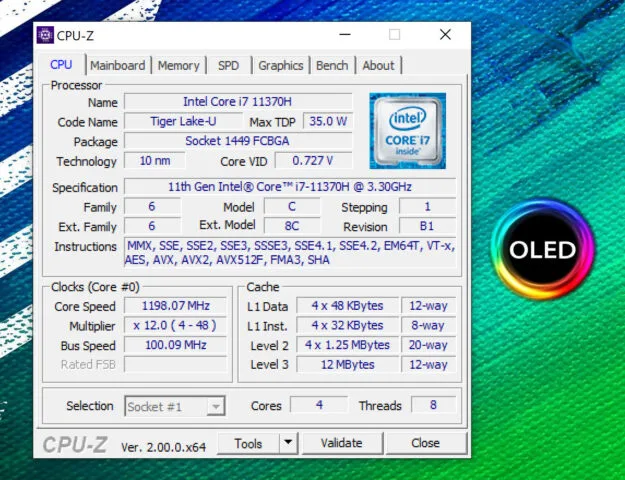This screenshot has height=480, width=625.
Task: Click the Intel Core i7 logo badge
Action: (x=406, y=130)
